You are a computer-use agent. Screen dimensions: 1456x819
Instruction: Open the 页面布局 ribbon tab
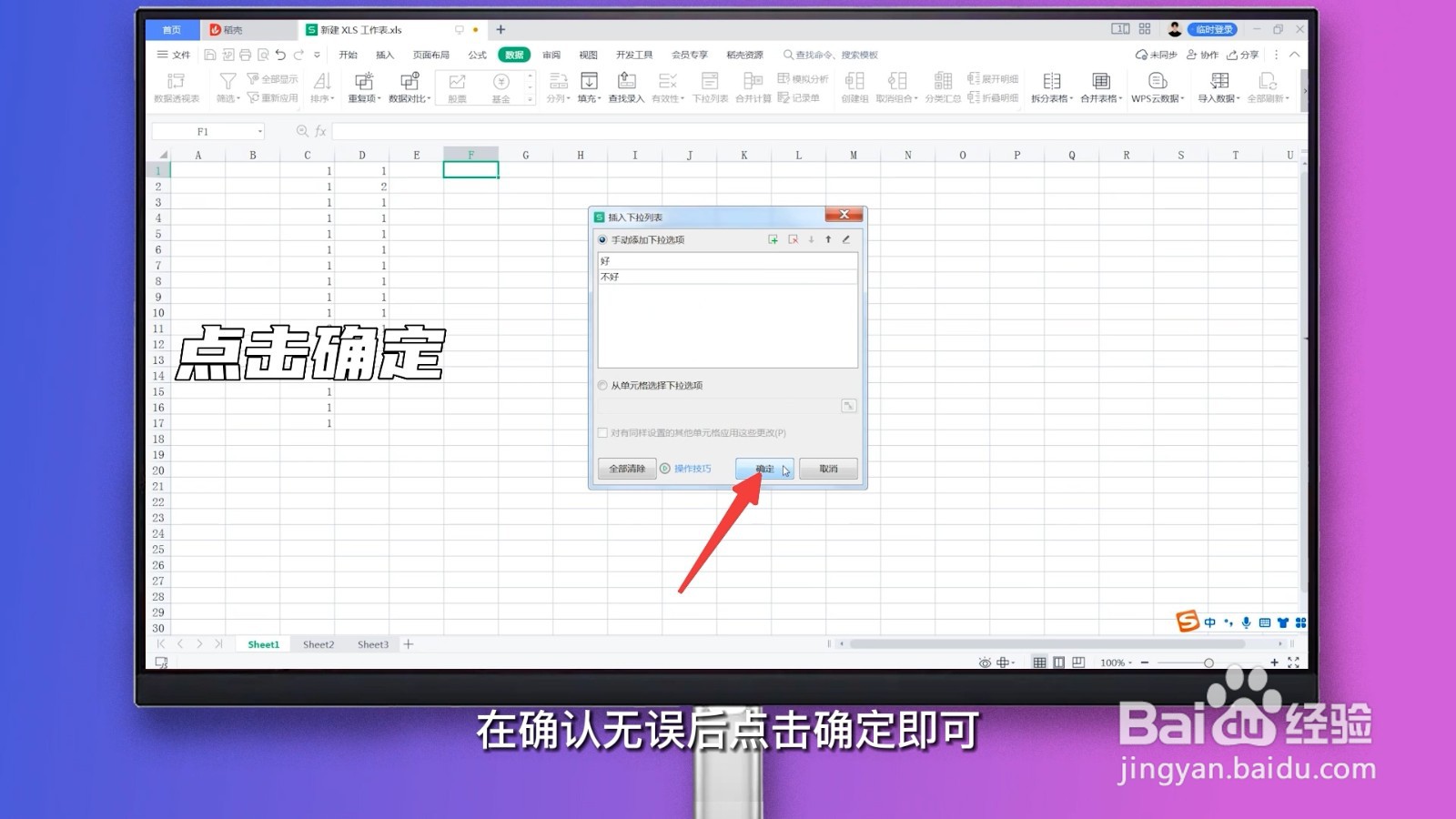(430, 55)
